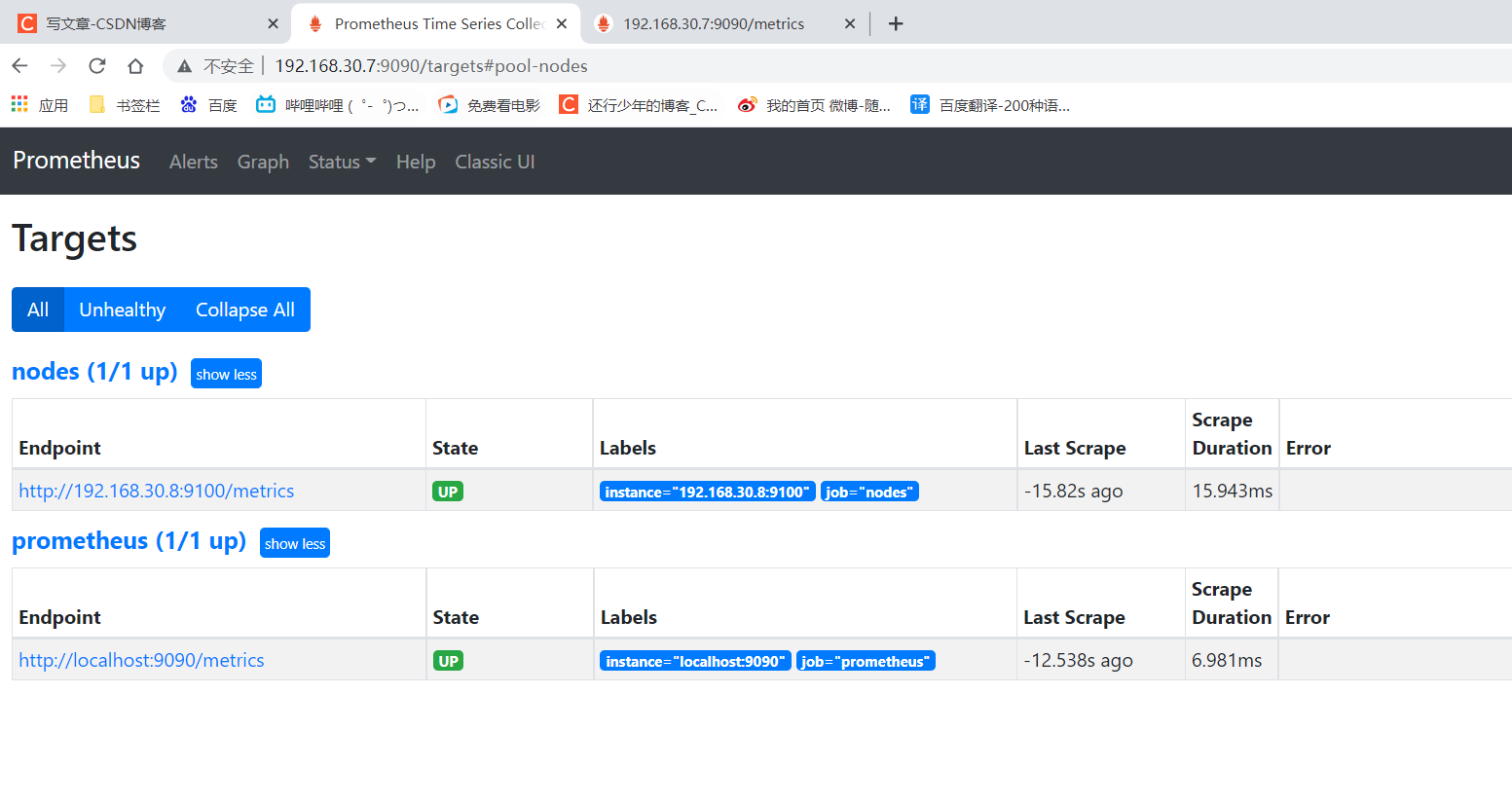Select the All filter button
Viewport: 1512px width, 804px height.
tap(38, 310)
